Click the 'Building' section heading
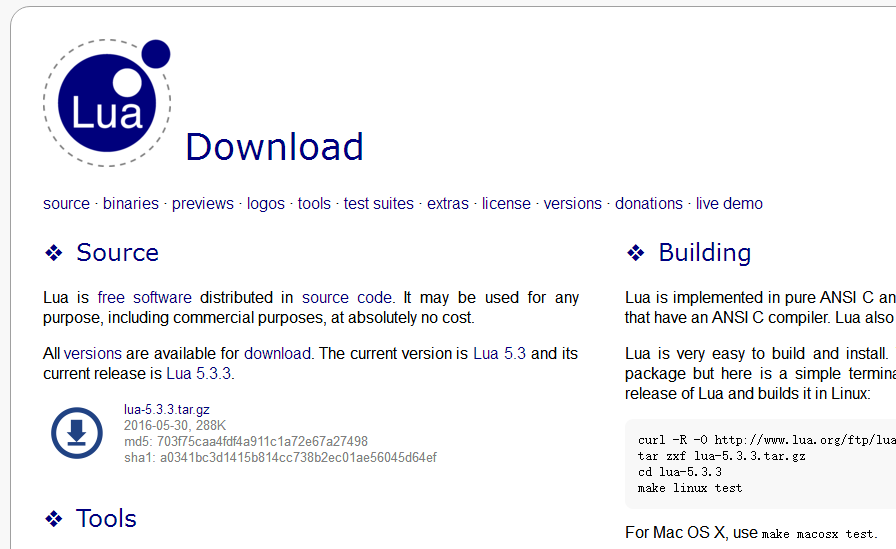Viewport: 896px width, 549px height. 705,253
